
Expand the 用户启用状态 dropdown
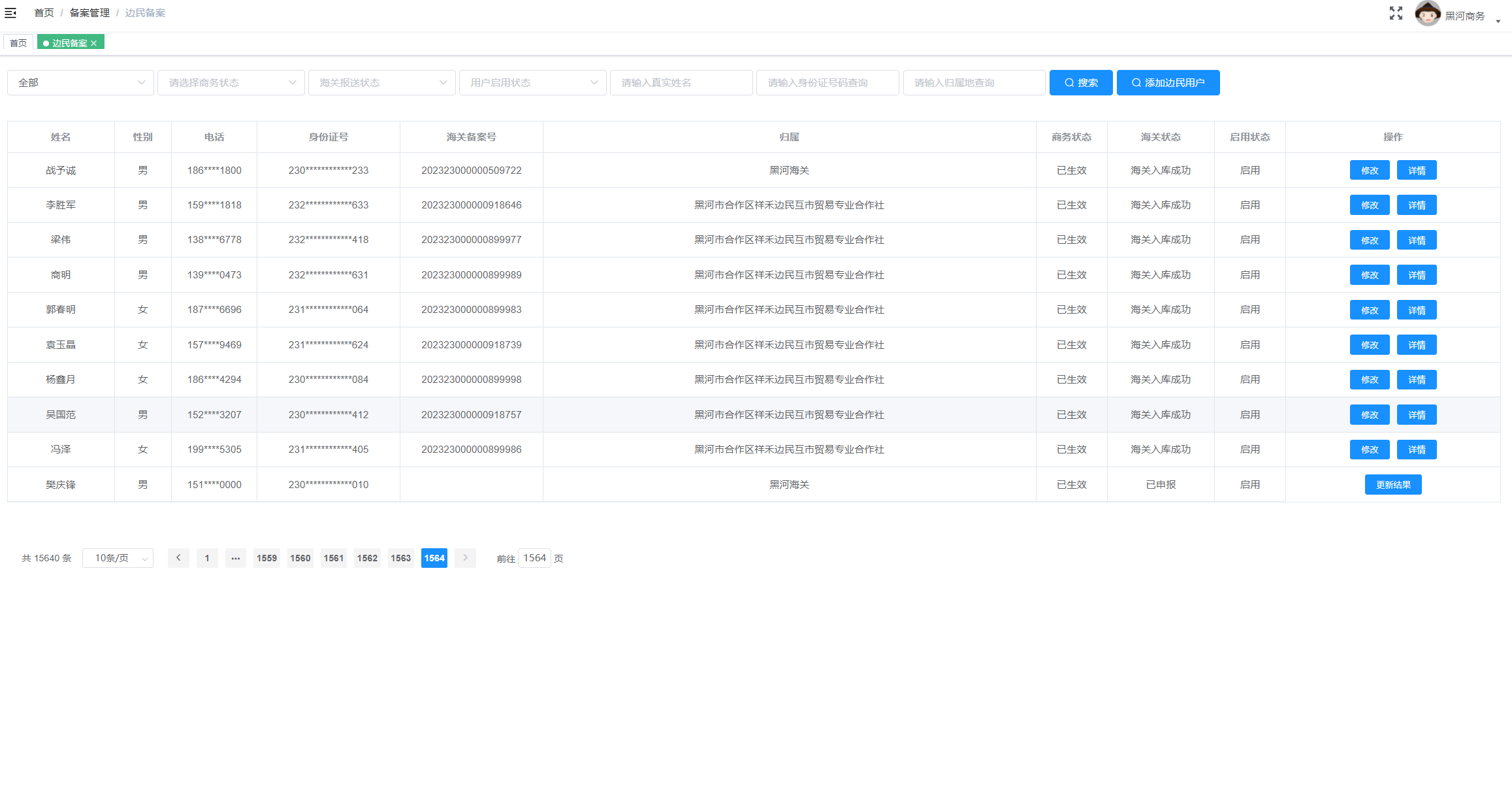click(x=532, y=83)
